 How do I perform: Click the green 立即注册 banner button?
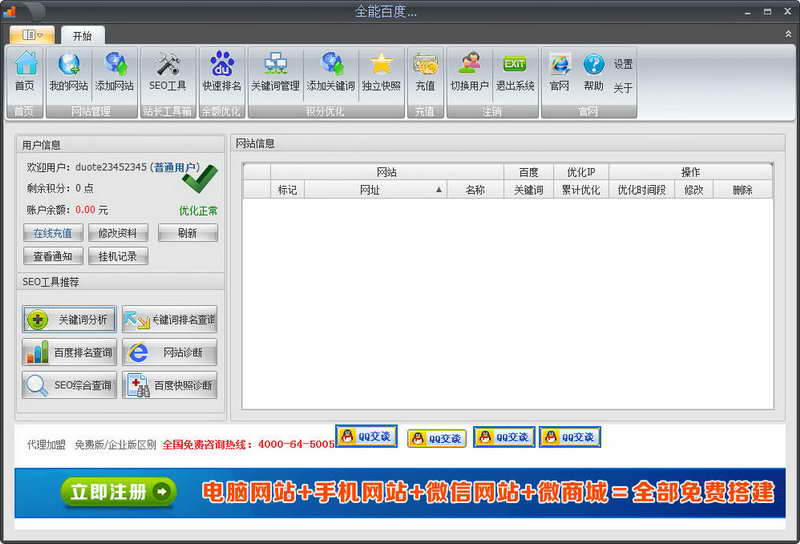118,492
